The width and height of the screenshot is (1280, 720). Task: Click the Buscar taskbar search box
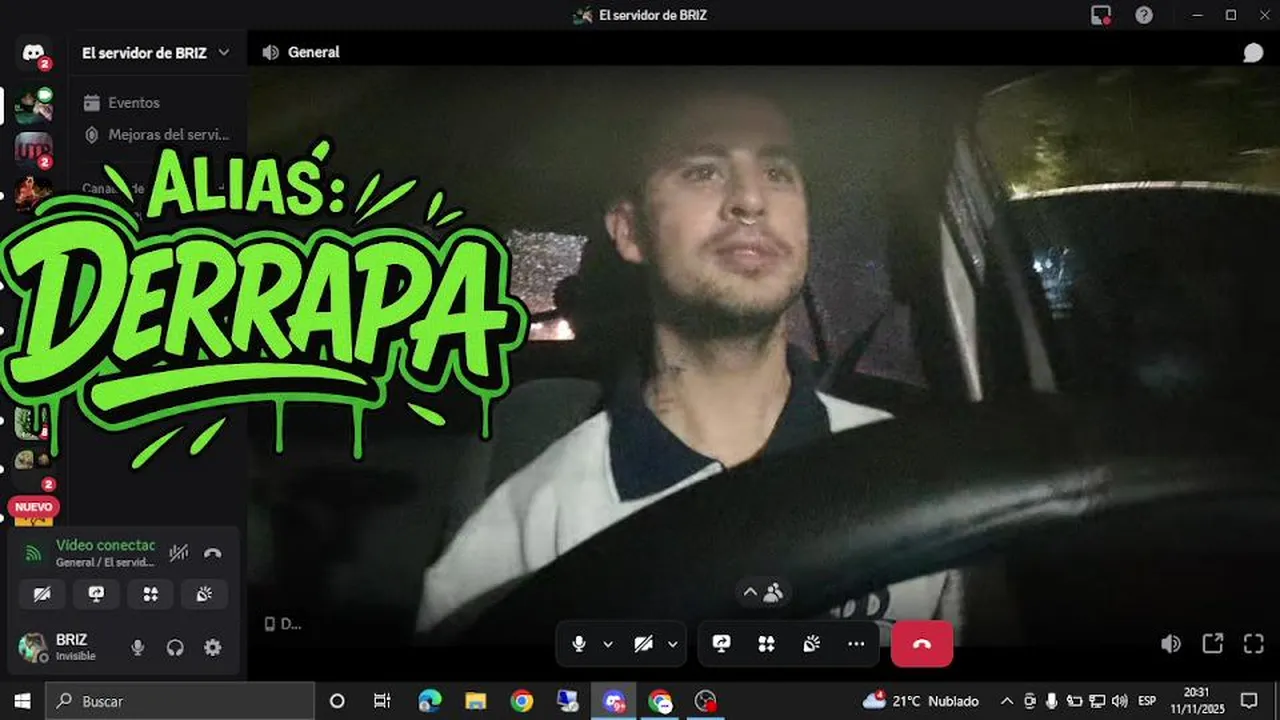coord(180,701)
